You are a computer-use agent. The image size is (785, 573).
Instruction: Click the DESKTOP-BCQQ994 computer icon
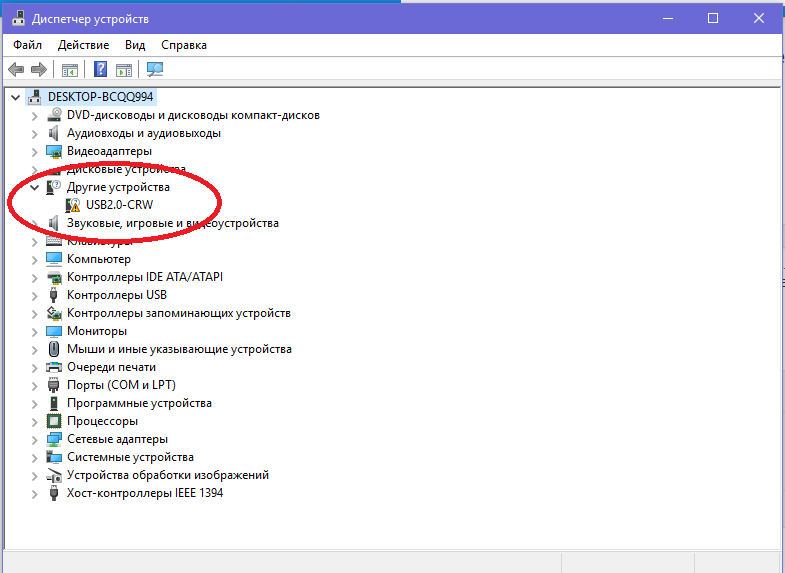[x=35, y=97]
